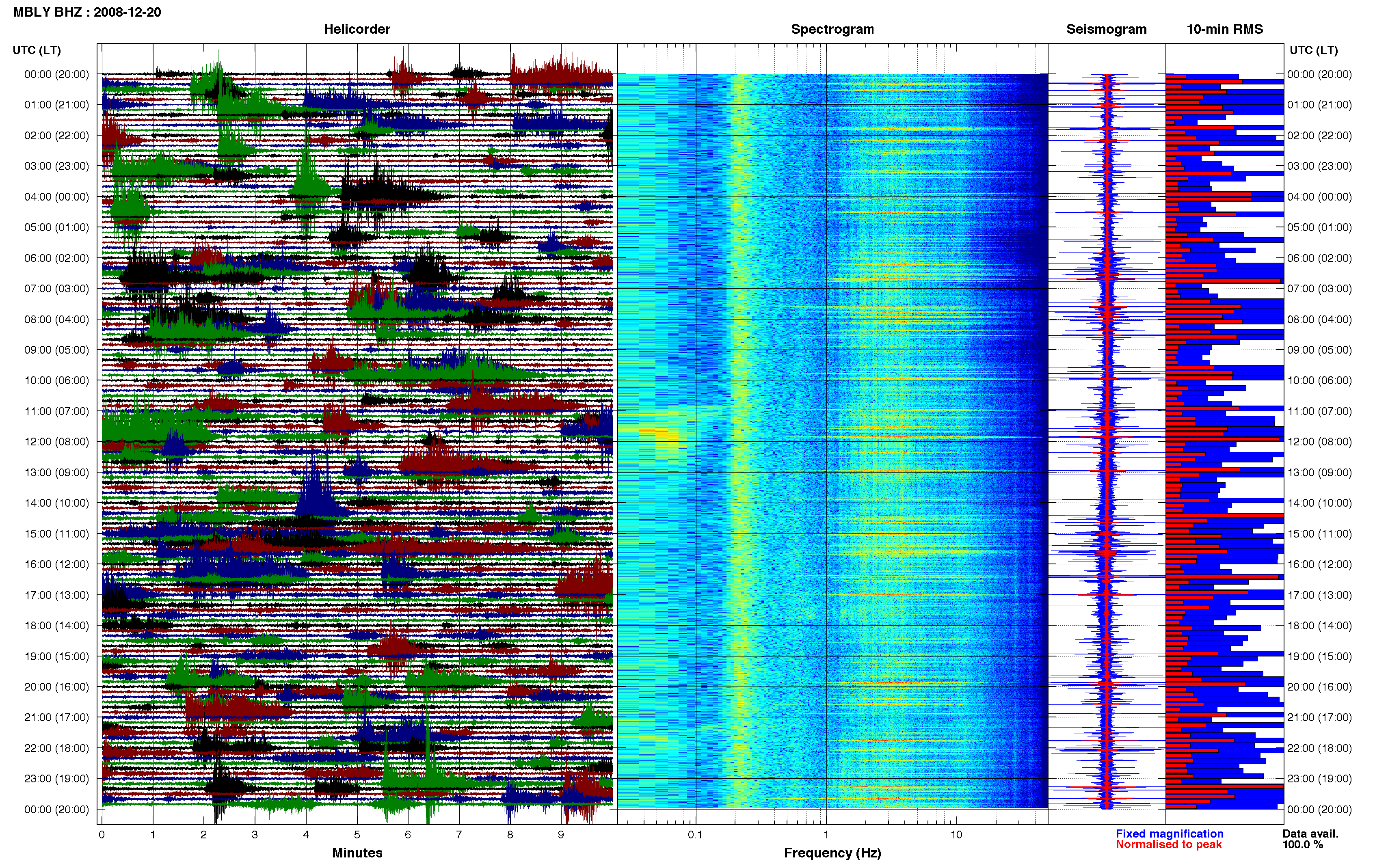Click the right '01:00 (21:00)' time label

coord(1319,104)
